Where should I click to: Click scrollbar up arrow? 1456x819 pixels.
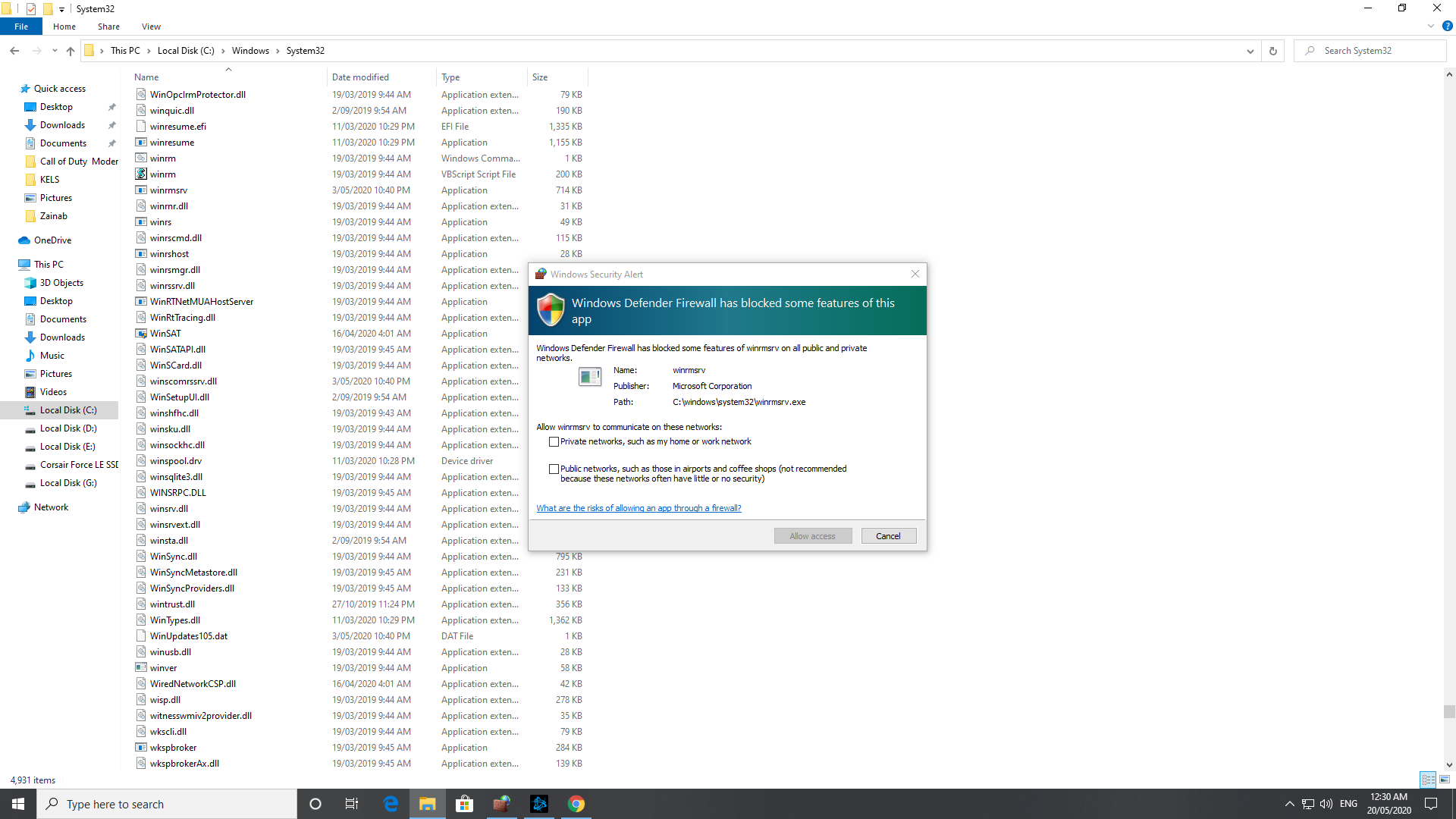click(1449, 74)
